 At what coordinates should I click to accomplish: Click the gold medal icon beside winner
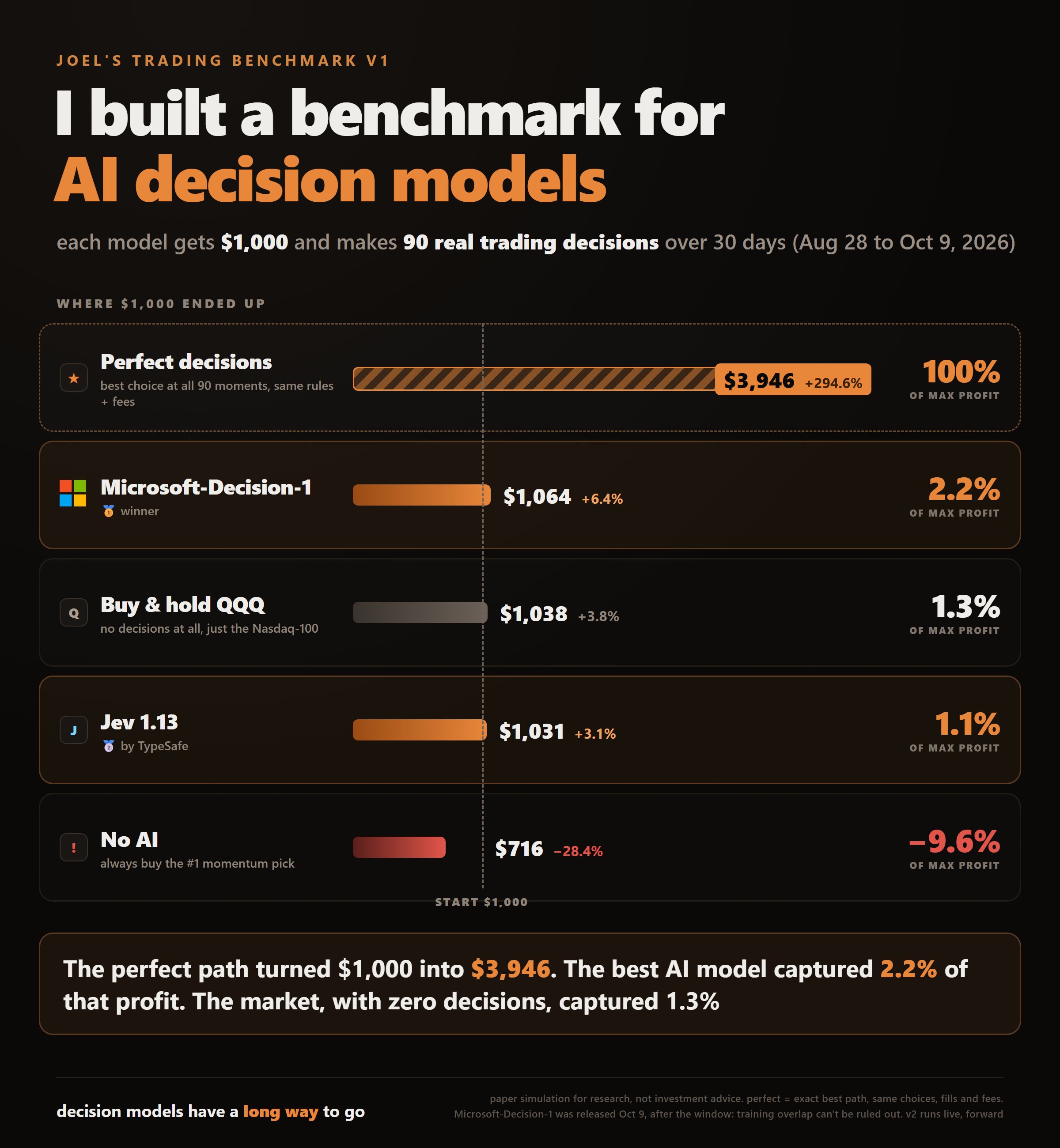point(108,511)
